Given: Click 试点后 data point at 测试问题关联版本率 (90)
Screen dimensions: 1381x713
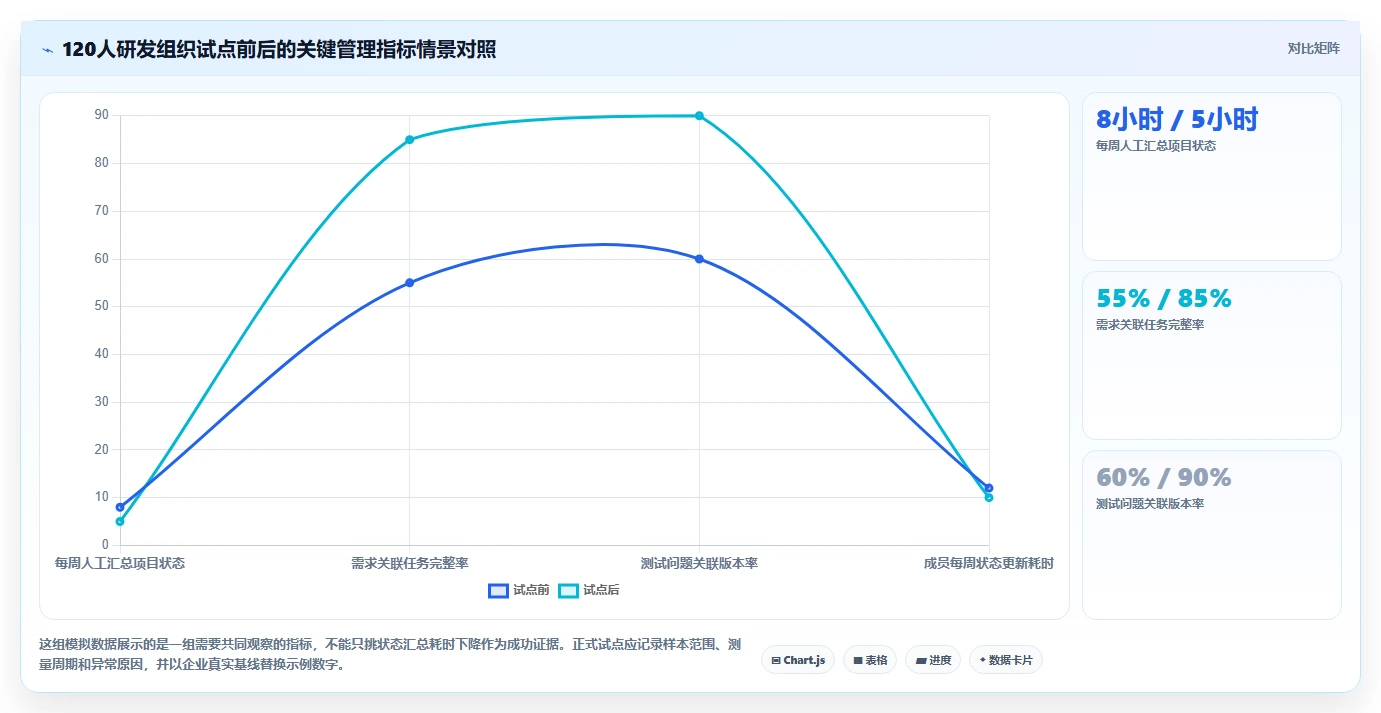Looking at the screenshot, I should coord(699,116).
